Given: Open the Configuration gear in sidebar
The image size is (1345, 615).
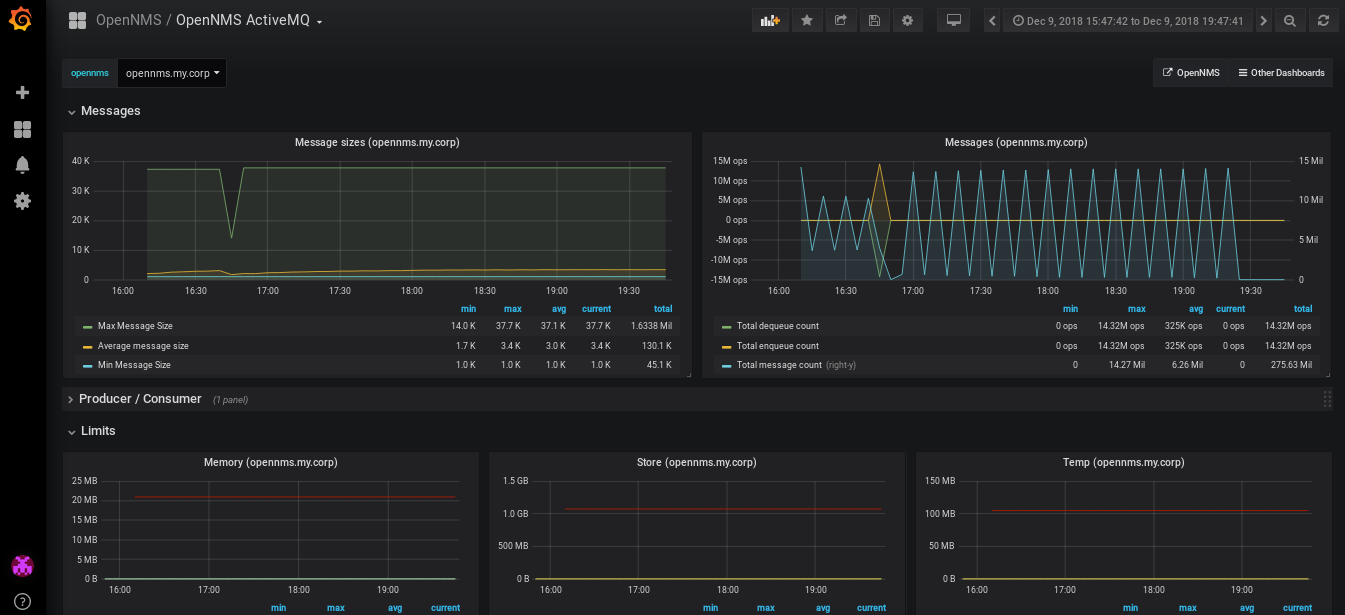Looking at the screenshot, I should (22, 201).
